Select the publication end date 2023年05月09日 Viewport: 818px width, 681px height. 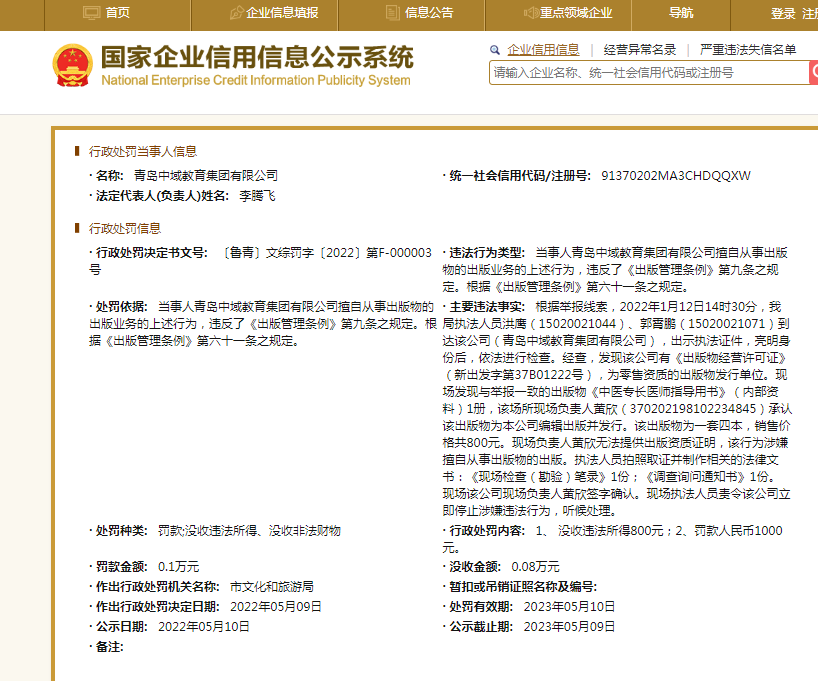569,626
